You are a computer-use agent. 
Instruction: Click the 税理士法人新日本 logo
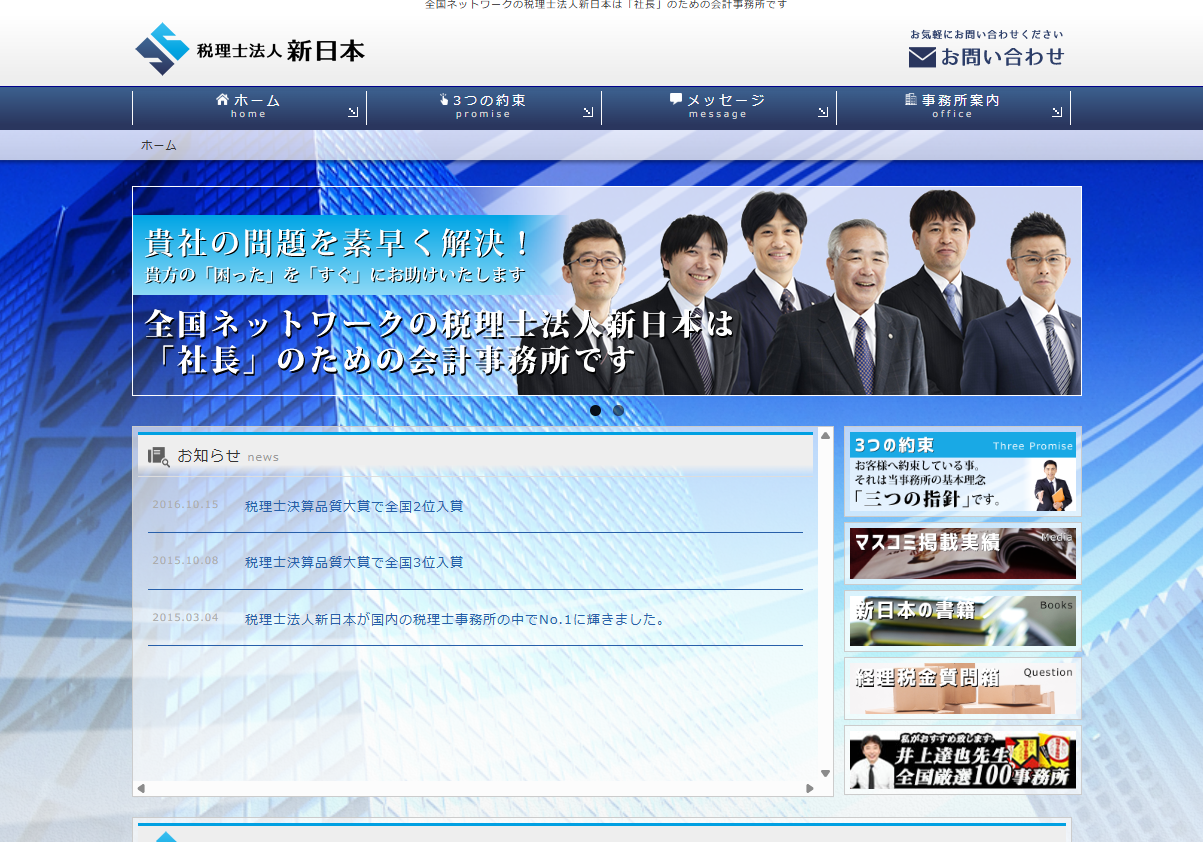[x=250, y=50]
